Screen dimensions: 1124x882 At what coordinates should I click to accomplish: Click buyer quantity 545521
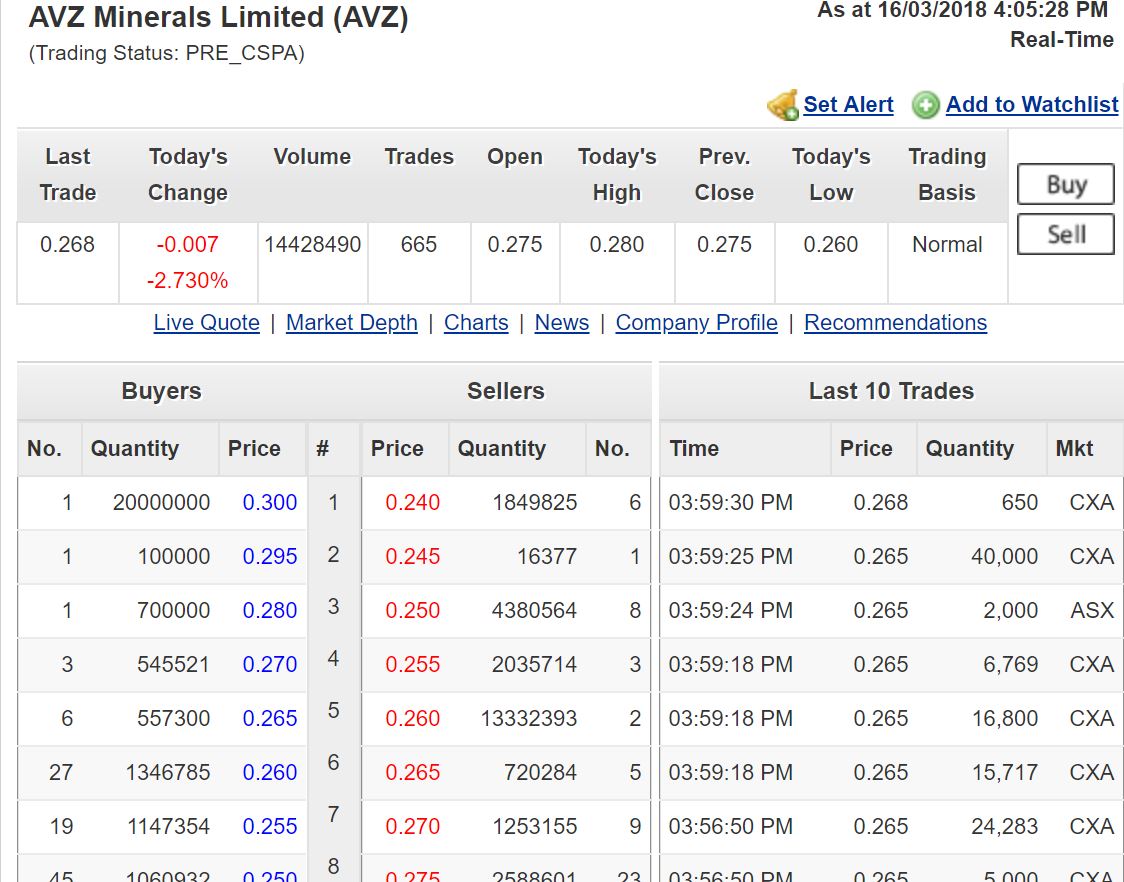173,664
